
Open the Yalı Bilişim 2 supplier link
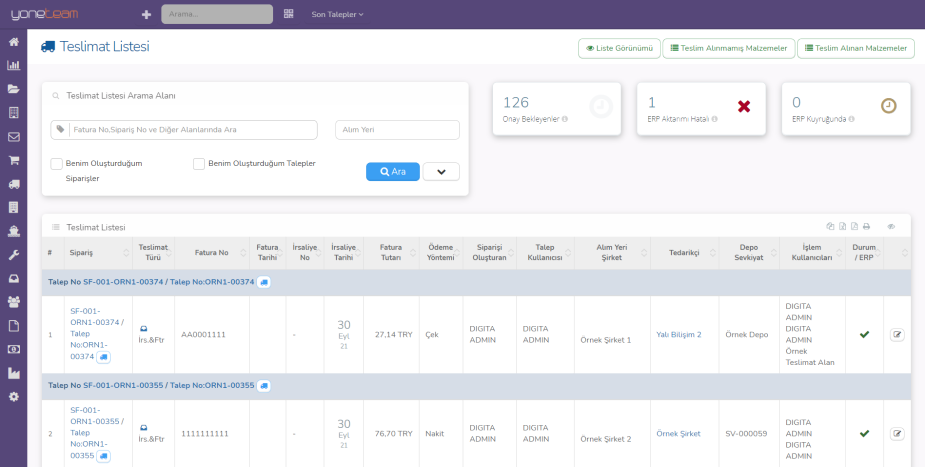(x=678, y=335)
